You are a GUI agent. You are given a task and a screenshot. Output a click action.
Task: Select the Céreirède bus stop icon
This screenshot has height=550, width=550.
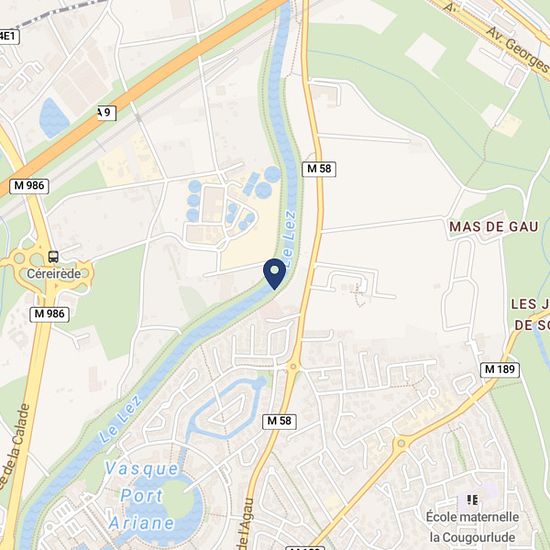click(53, 257)
